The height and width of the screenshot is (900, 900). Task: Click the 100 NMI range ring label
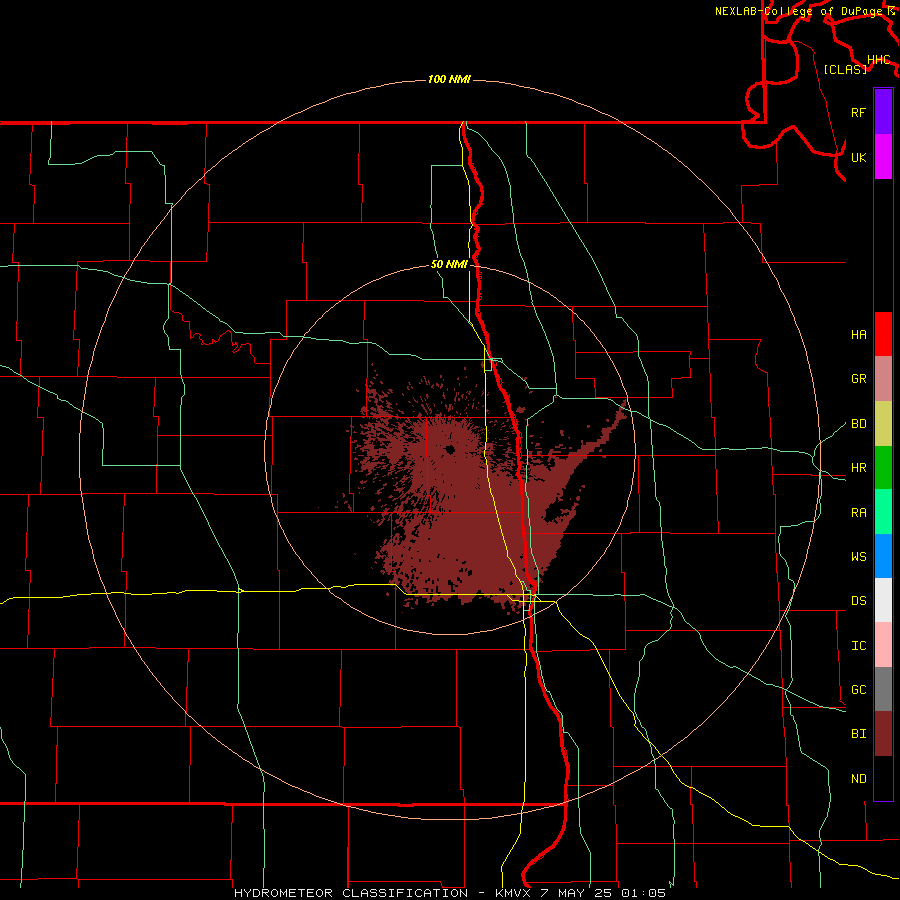pyautogui.click(x=449, y=79)
